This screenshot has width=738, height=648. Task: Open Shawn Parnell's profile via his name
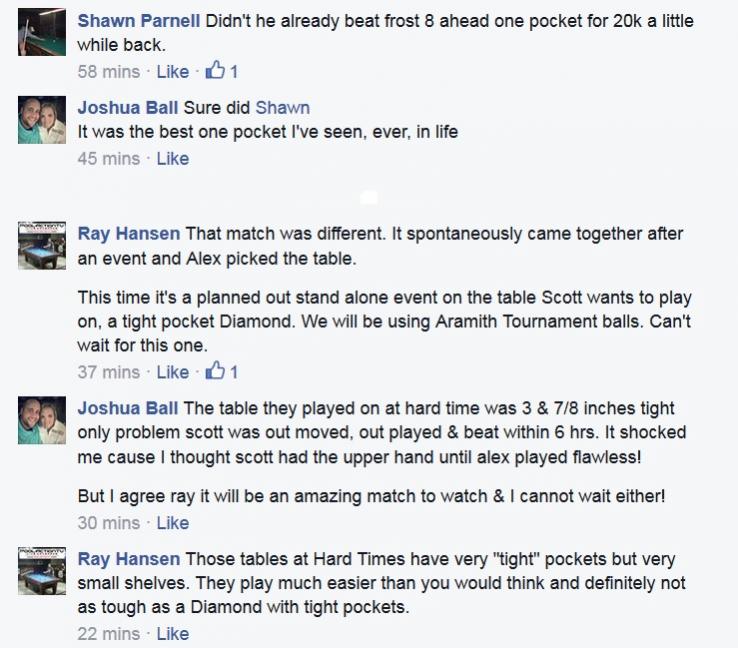coord(138,21)
